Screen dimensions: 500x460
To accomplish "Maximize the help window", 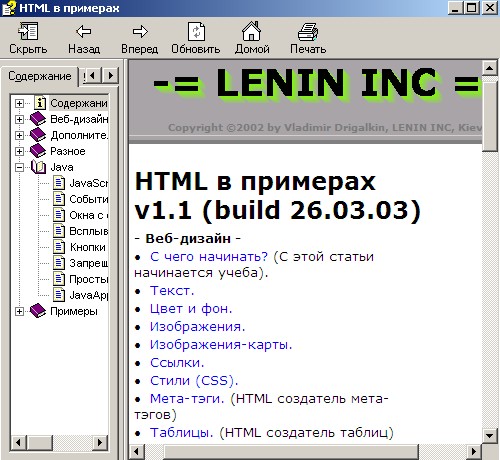I will [471, 8].
